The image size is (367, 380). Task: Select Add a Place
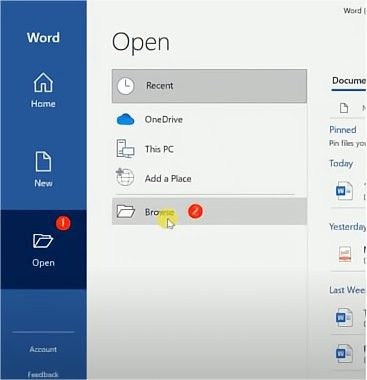[209, 178]
